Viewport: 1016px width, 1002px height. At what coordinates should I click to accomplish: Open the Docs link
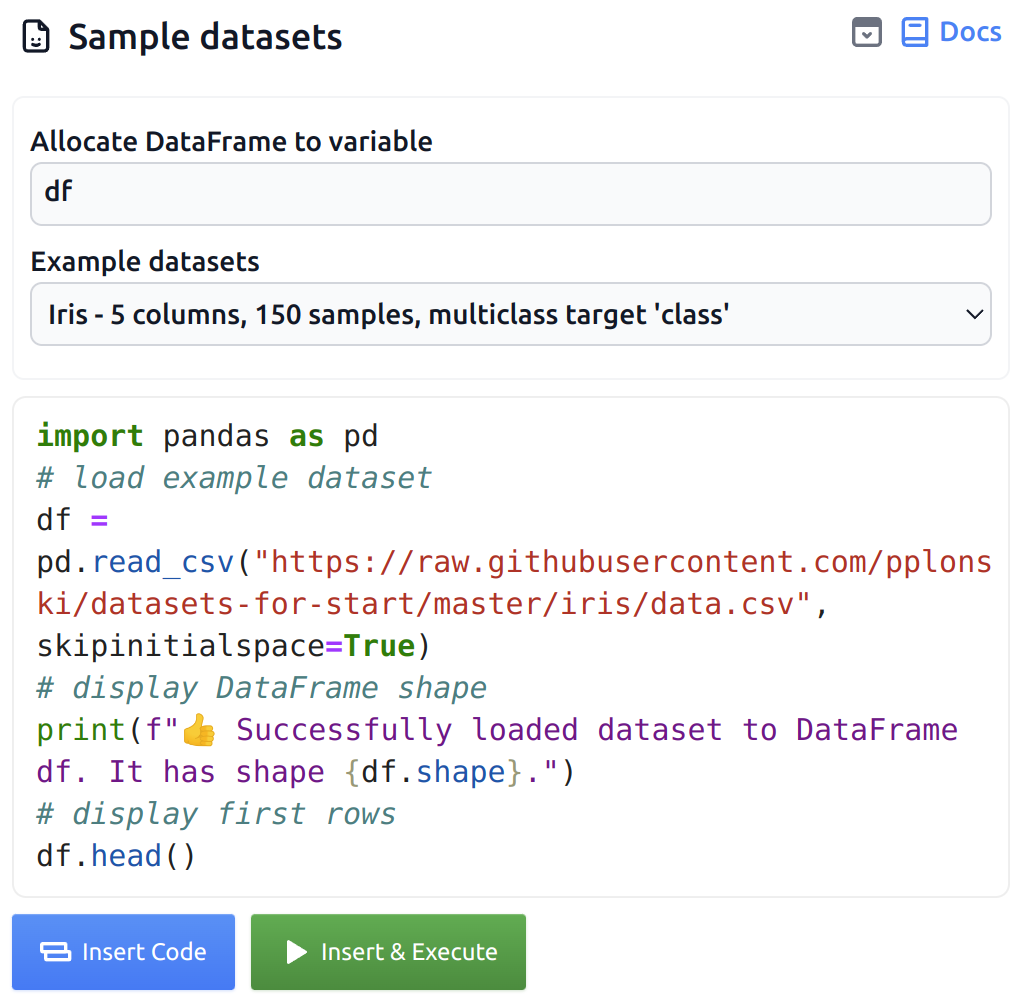point(969,32)
